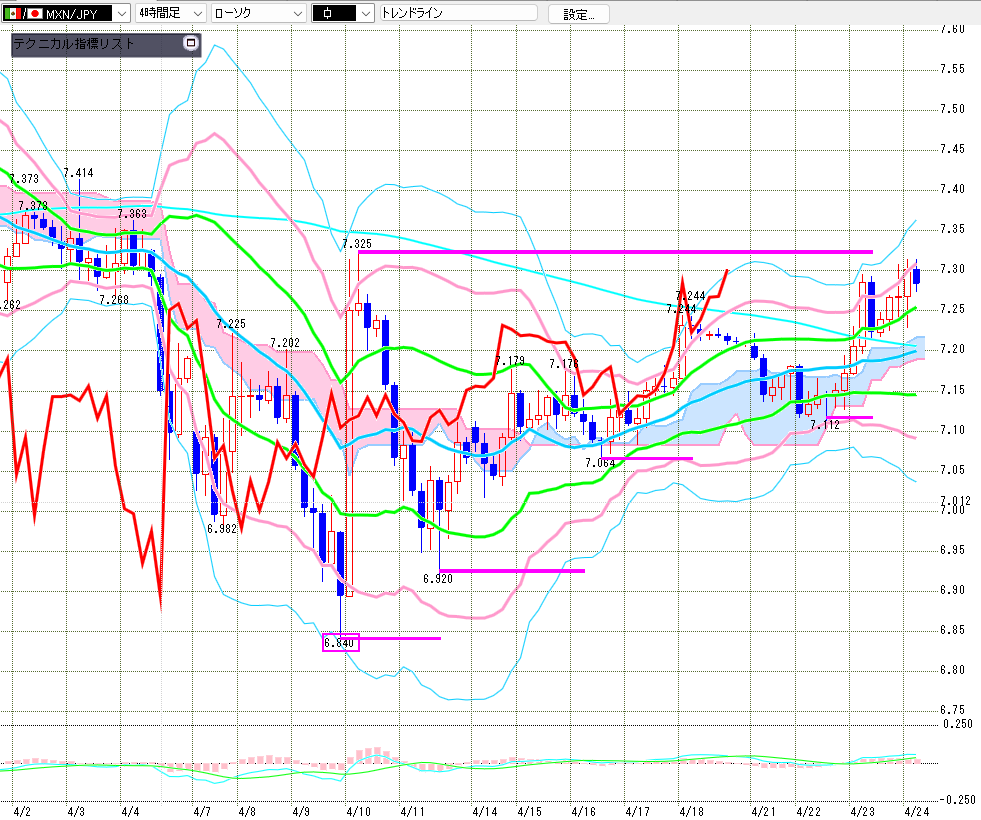Click the 設定... settings button
The image size is (981, 820).
pos(579,14)
